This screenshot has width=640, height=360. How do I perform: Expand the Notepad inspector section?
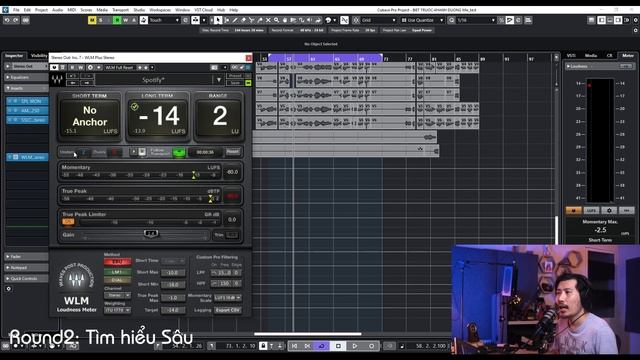[x=27, y=268]
